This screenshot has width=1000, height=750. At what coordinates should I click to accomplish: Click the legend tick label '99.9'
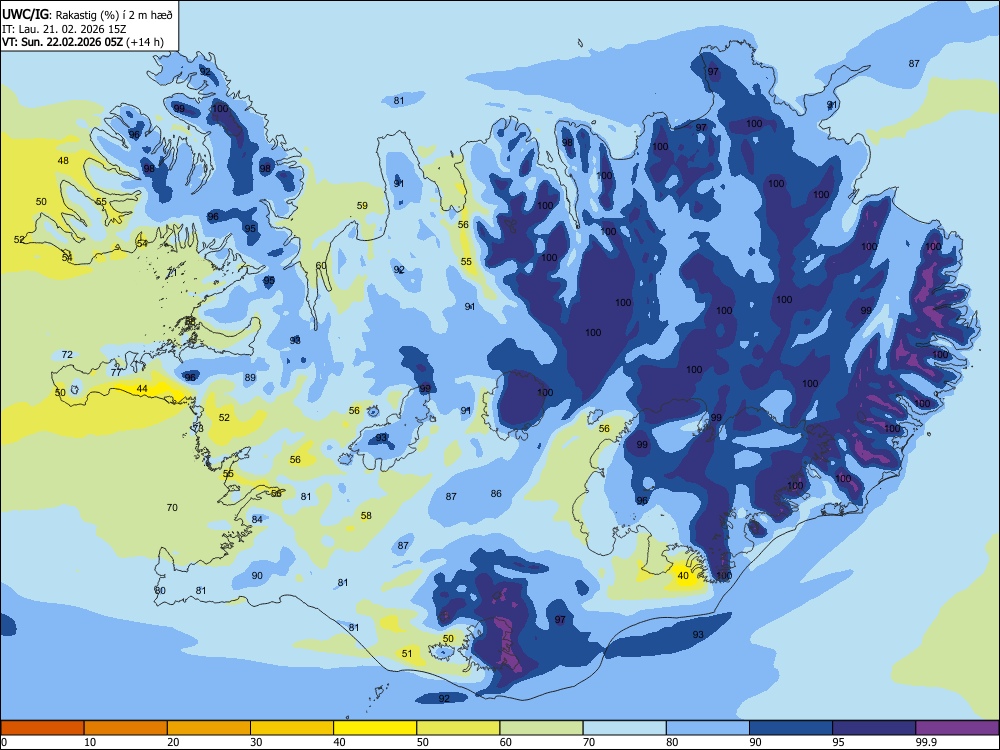(x=926, y=742)
